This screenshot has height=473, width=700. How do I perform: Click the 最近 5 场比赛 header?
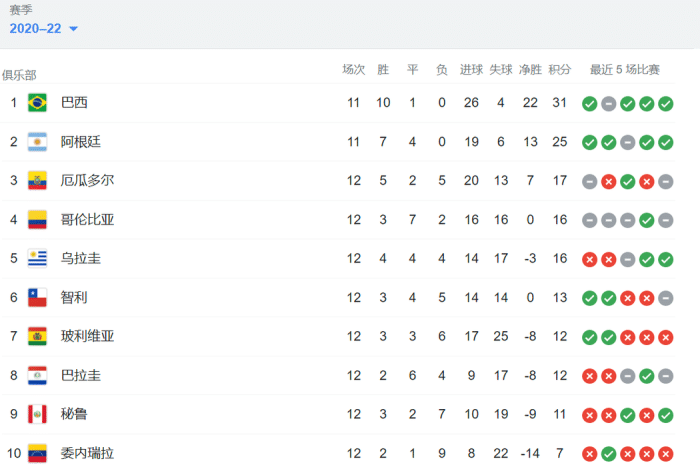click(625, 70)
